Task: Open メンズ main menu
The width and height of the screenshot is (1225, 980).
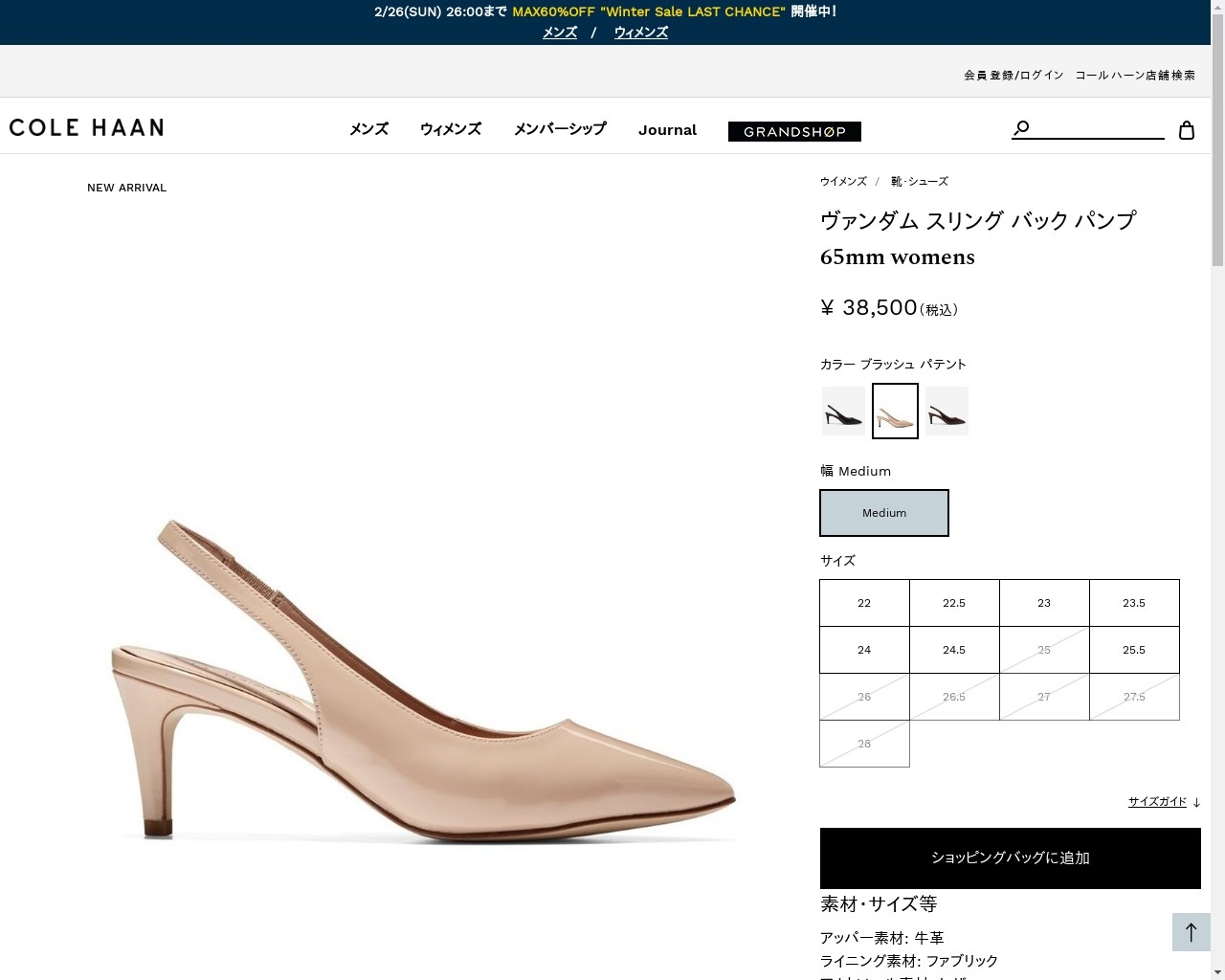Action: (368, 129)
